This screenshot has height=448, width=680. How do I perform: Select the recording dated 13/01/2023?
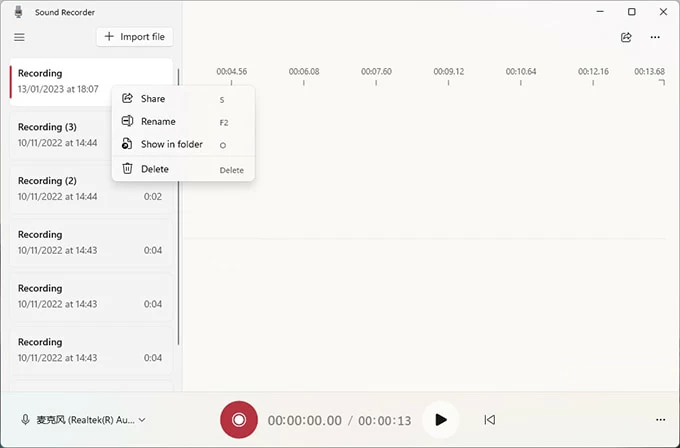point(60,81)
